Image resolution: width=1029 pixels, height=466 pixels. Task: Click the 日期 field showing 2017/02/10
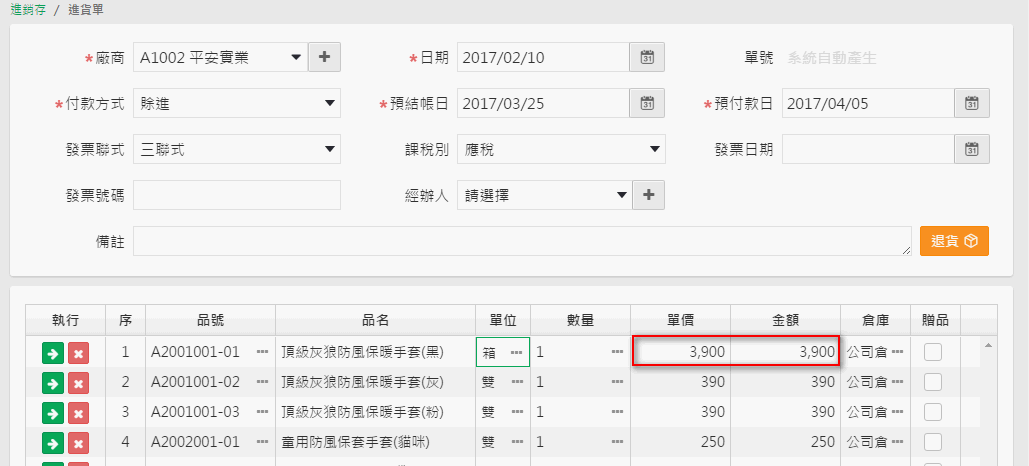tap(543, 57)
